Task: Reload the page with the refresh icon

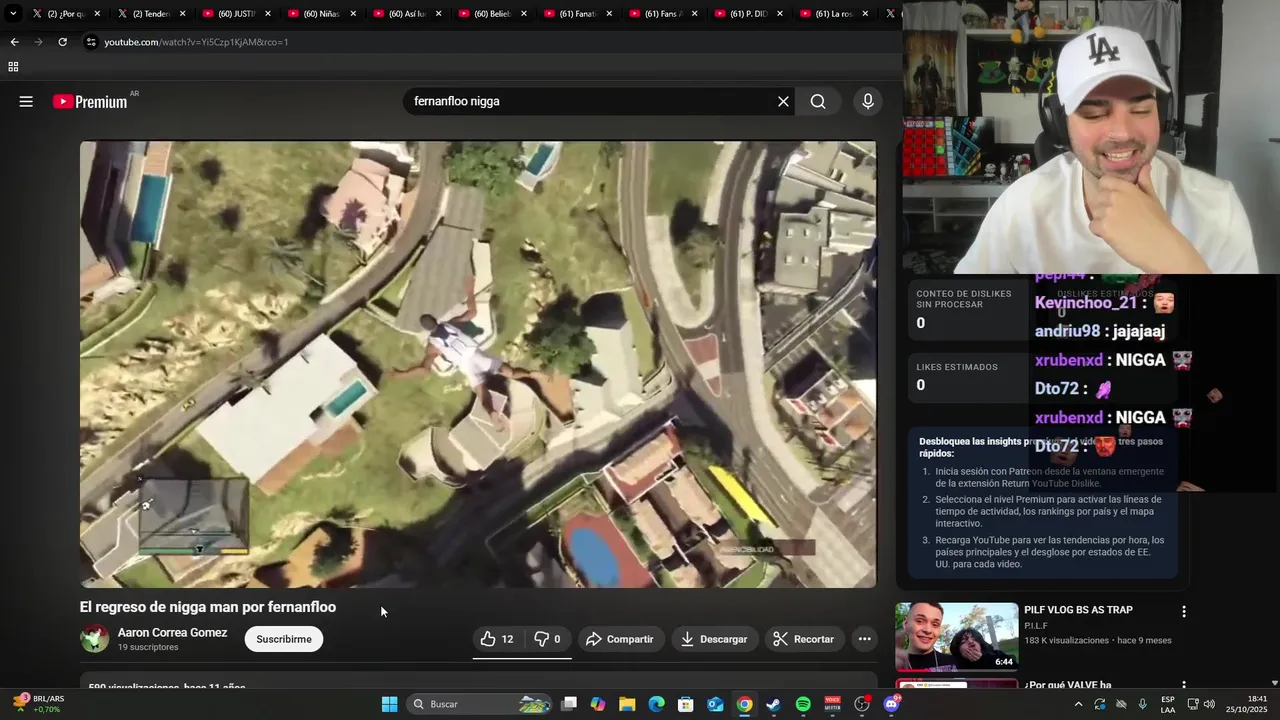Action: click(x=62, y=42)
